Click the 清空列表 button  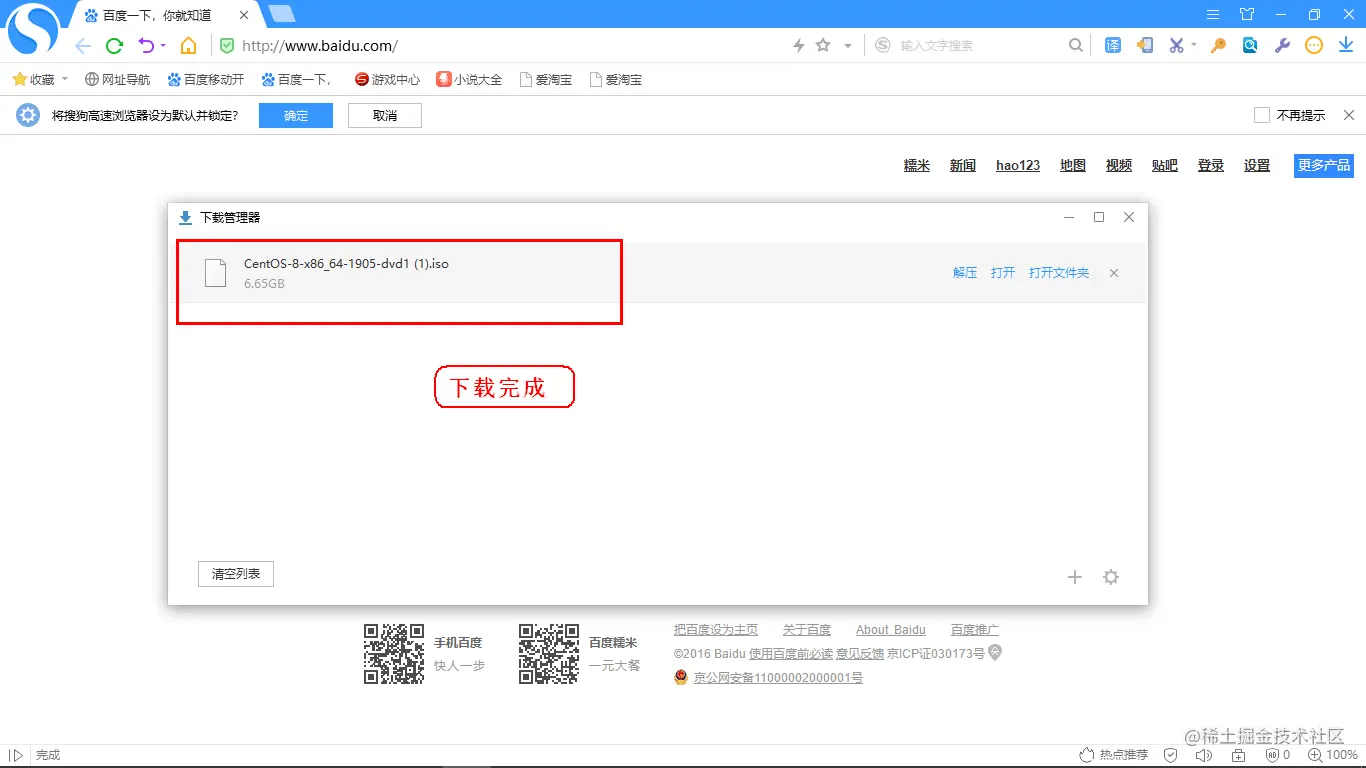[x=236, y=574]
